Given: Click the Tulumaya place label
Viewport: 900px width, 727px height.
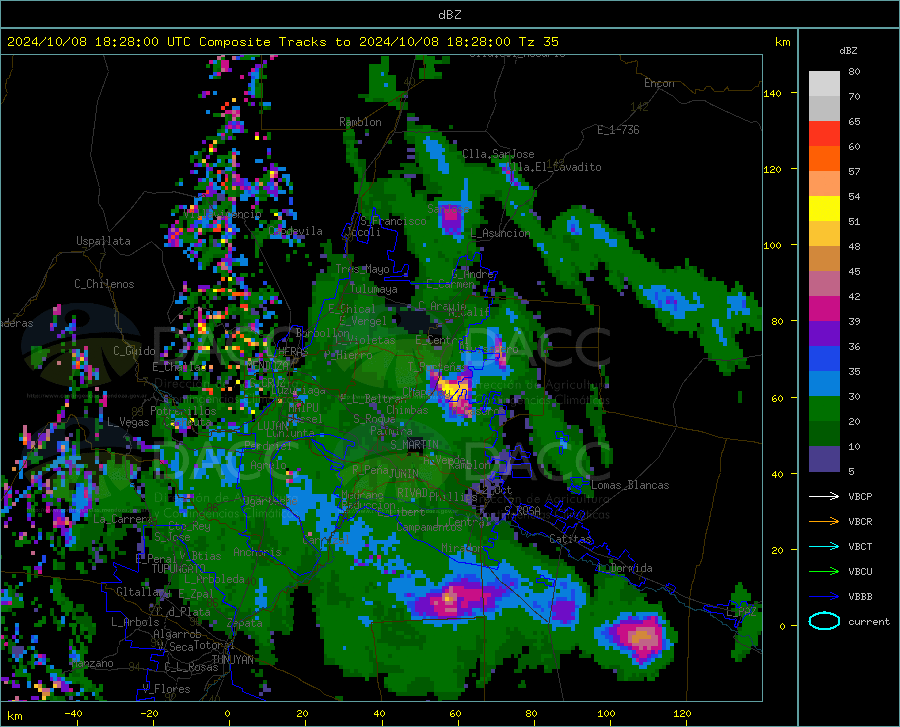Looking at the screenshot, I should [373, 289].
